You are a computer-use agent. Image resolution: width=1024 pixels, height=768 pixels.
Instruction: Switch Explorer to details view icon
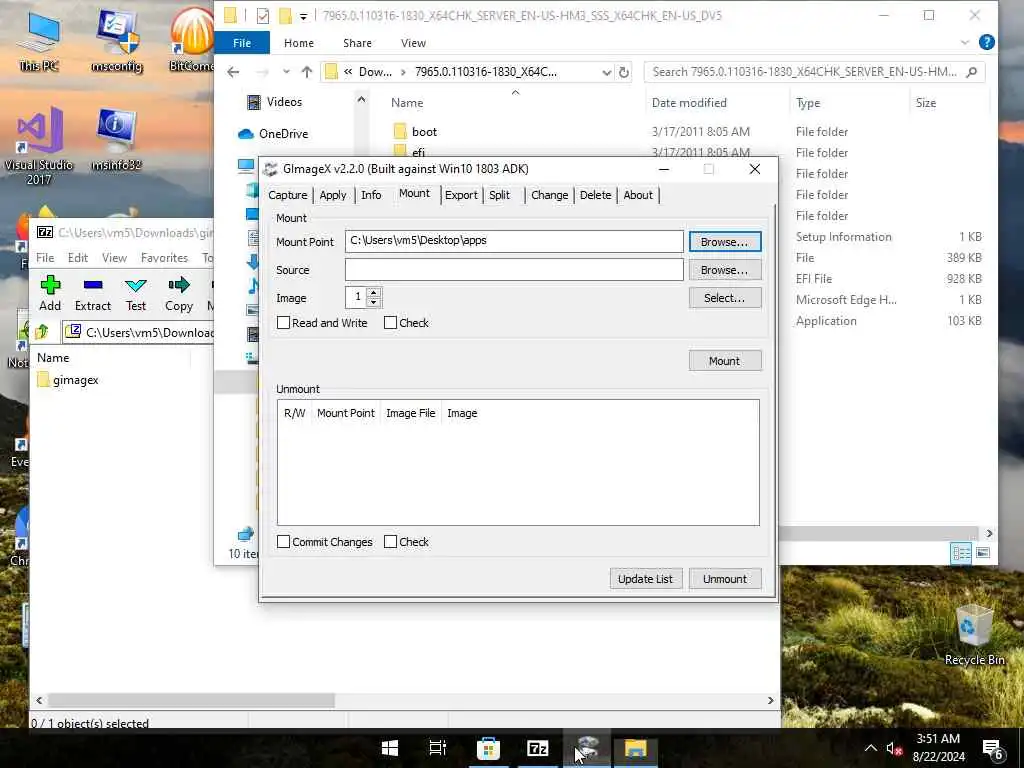961,553
